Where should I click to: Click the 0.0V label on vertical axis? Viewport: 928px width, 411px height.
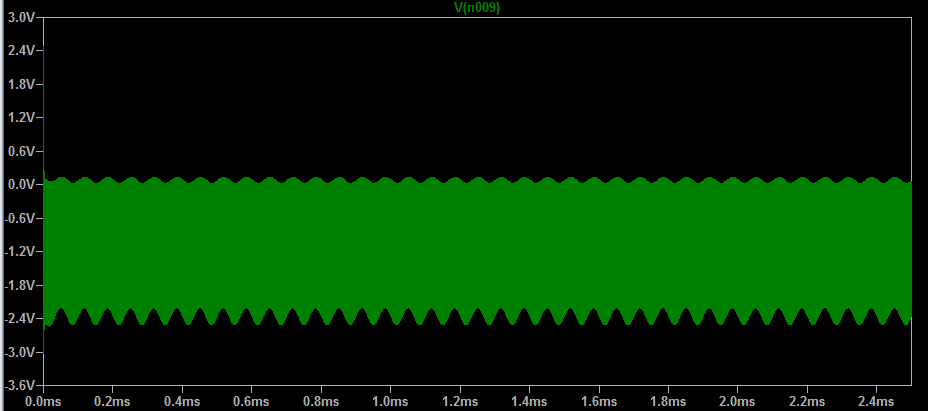point(21,184)
